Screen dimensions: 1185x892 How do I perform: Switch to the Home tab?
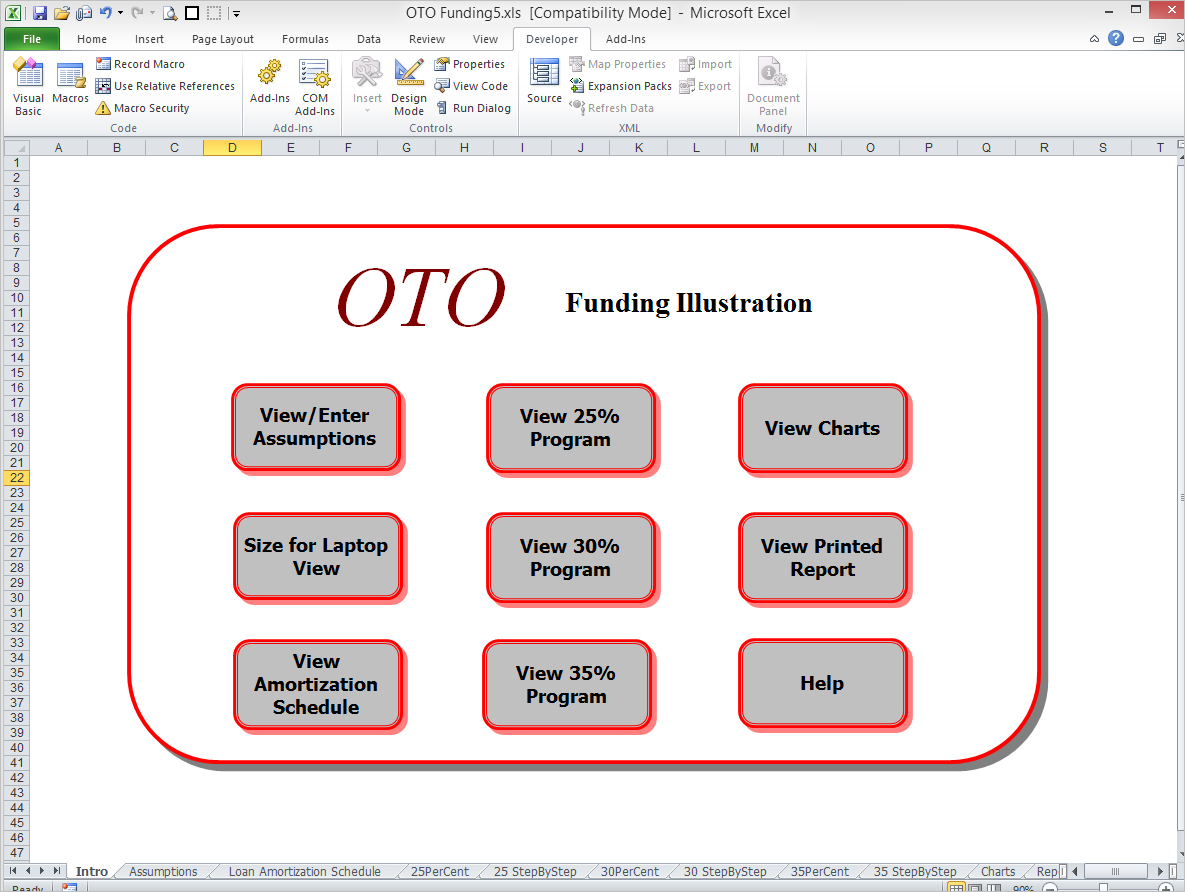point(91,39)
